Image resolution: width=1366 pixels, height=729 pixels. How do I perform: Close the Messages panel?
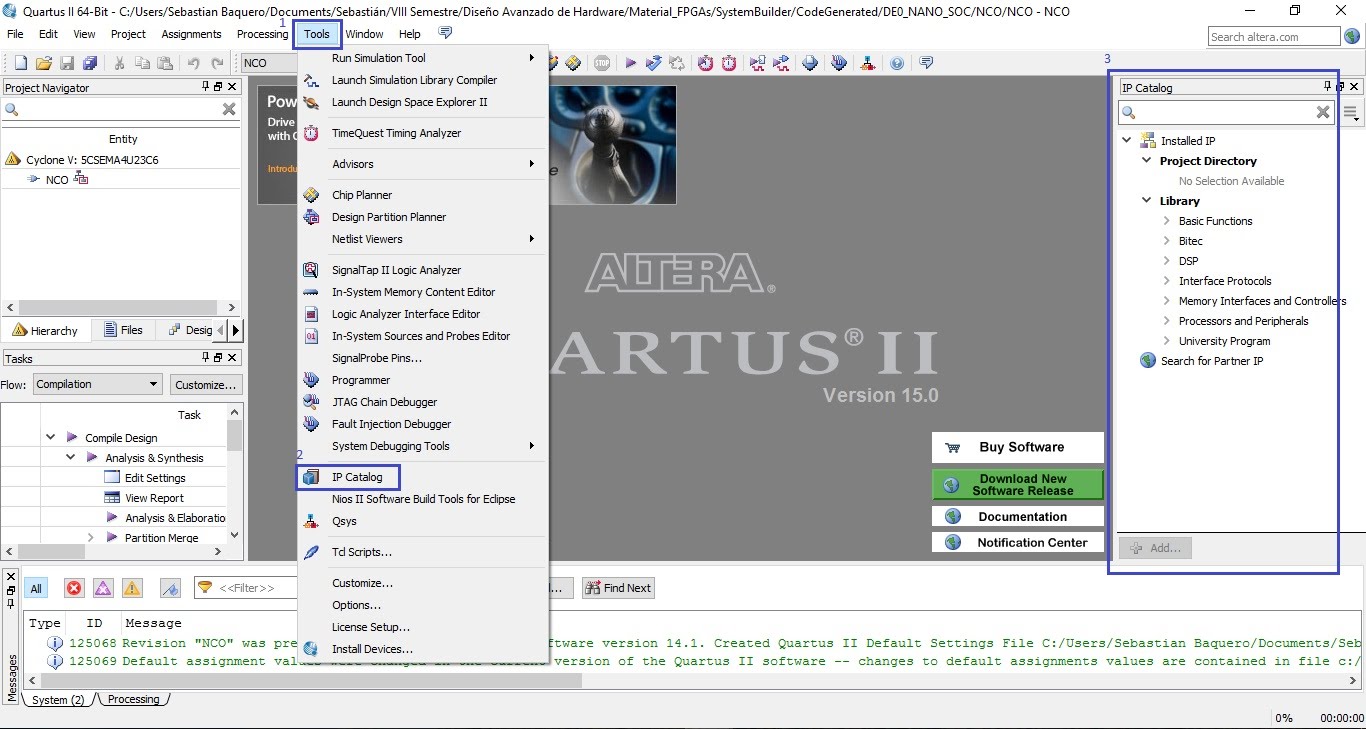click(11, 577)
